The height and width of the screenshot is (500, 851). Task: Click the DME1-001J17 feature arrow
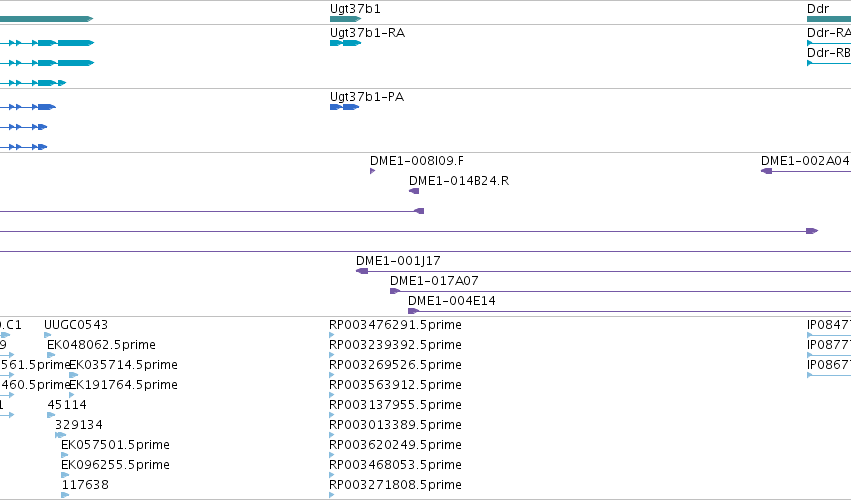[362, 271]
